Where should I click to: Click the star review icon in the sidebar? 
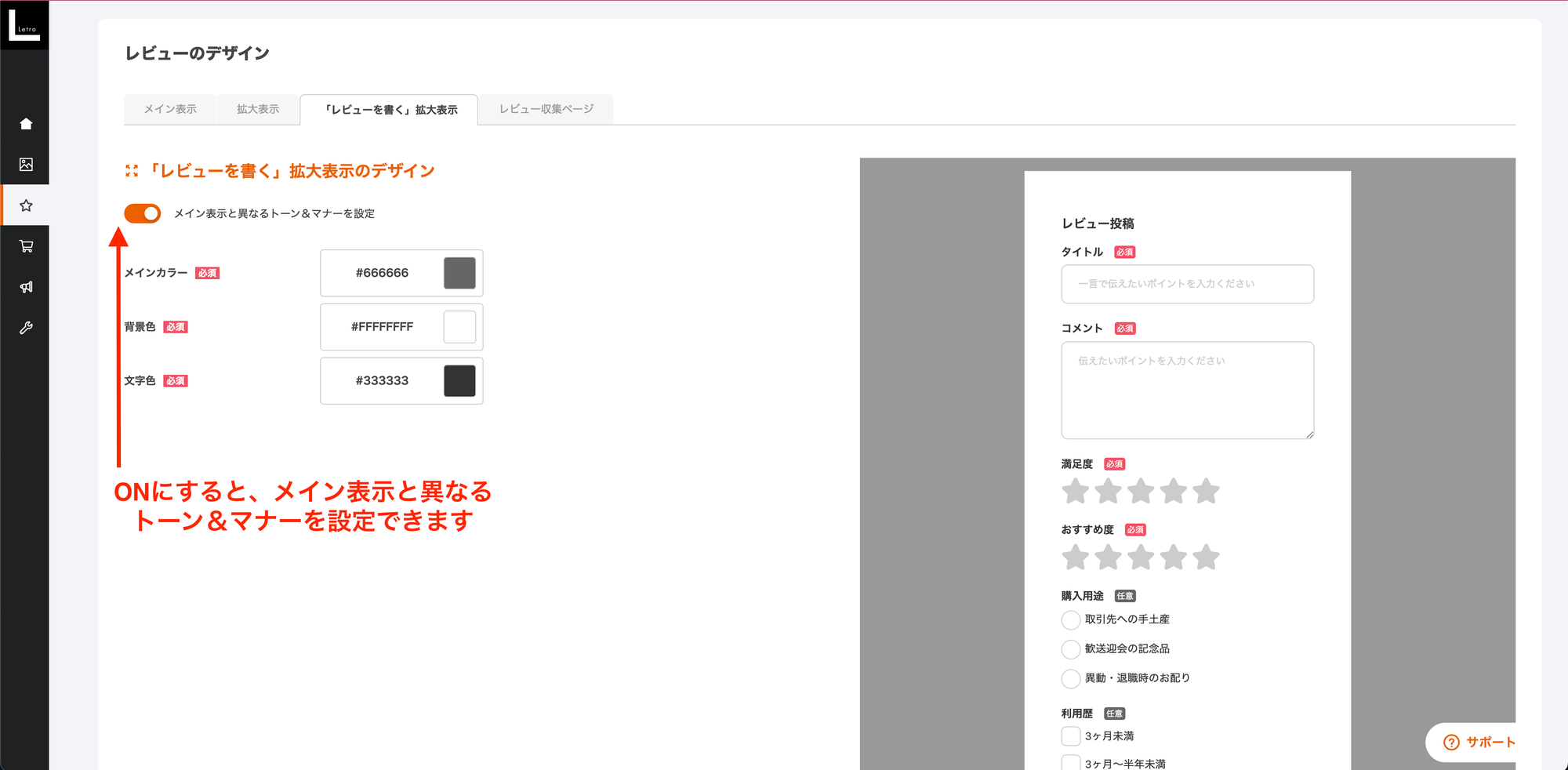pyautogui.click(x=26, y=205)
